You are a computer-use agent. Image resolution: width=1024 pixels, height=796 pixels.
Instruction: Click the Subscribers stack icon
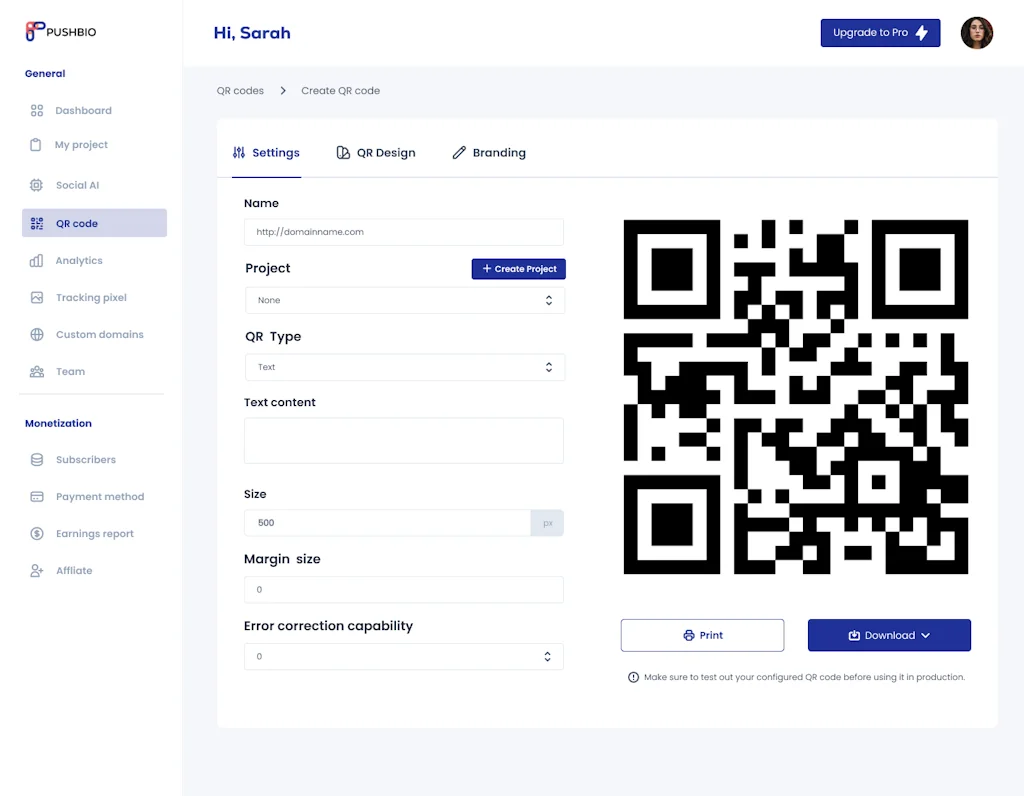pos(37,460)
